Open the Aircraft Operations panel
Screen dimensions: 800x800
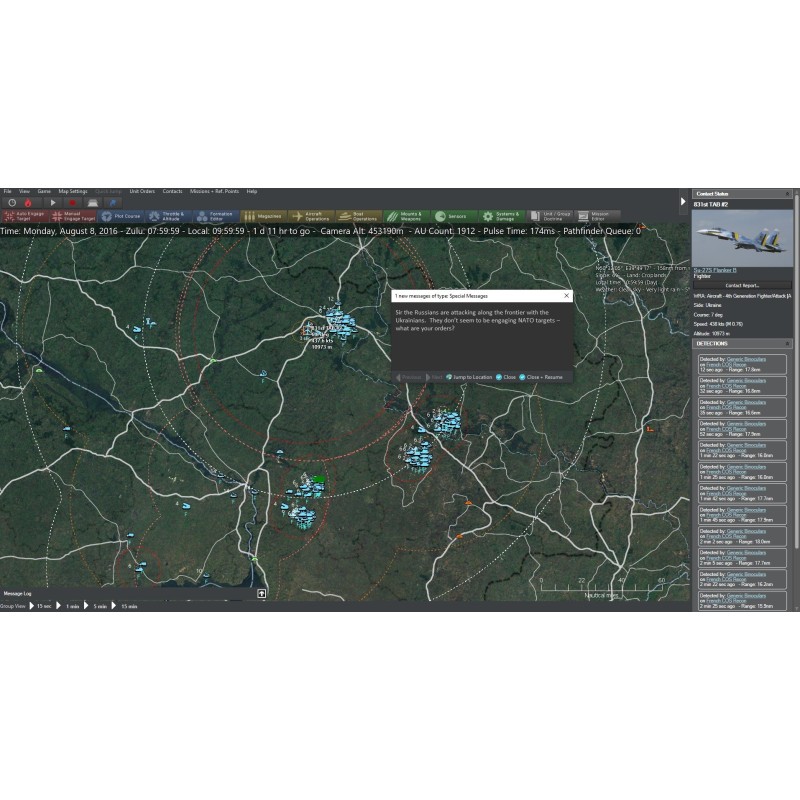[311, 216]
